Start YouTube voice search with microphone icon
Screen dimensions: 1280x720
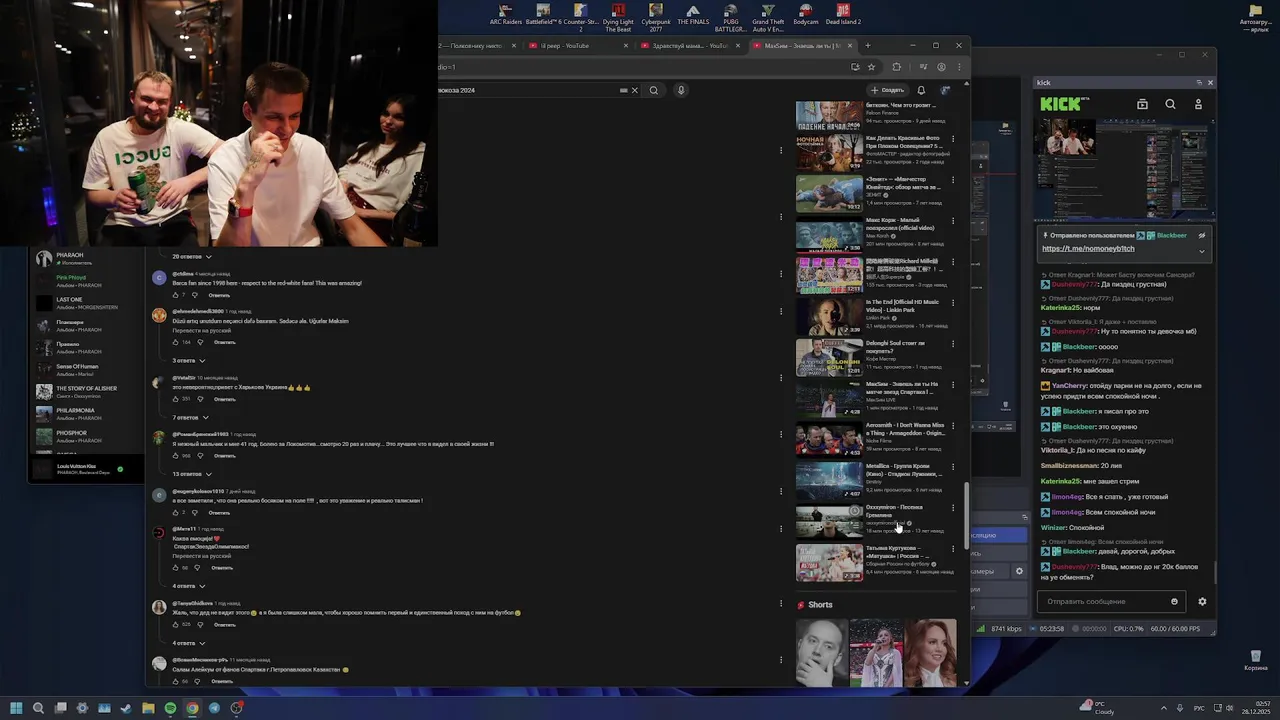(x=681, y=90)
